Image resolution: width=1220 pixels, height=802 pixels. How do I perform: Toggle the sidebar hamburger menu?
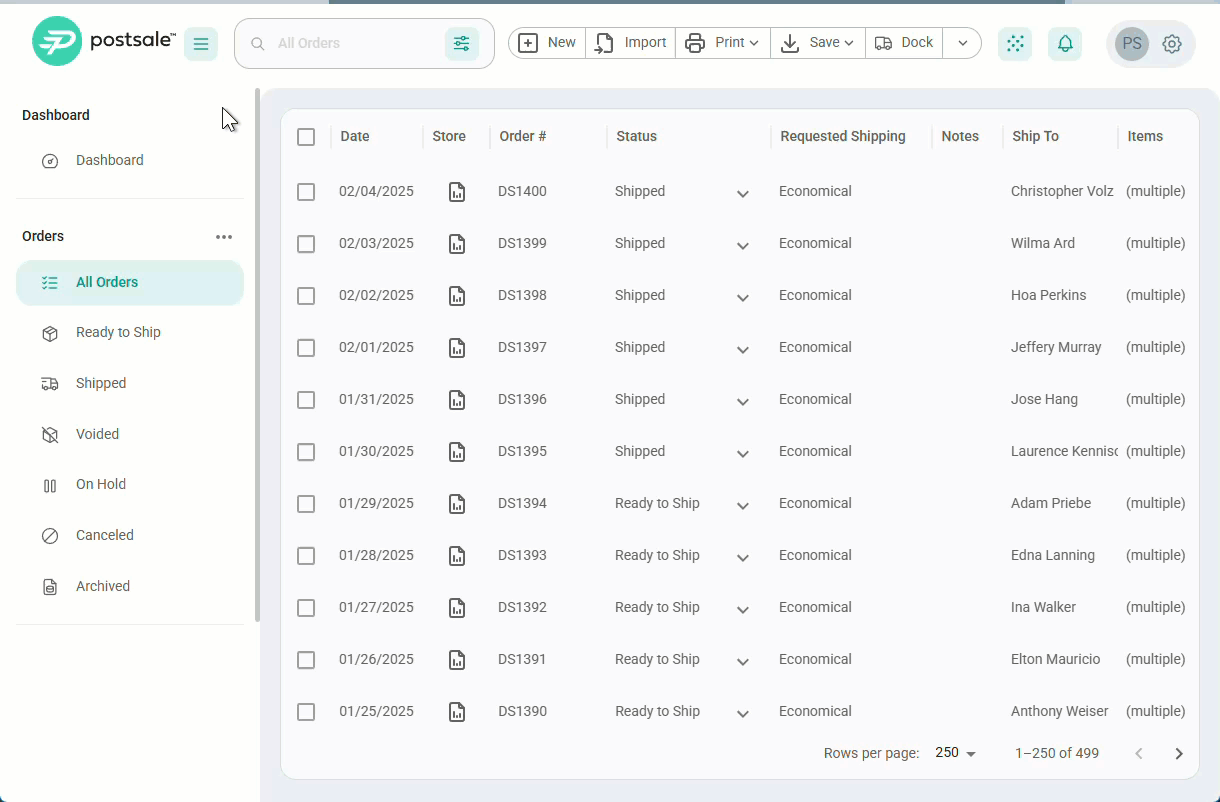[x=200, y=43]
